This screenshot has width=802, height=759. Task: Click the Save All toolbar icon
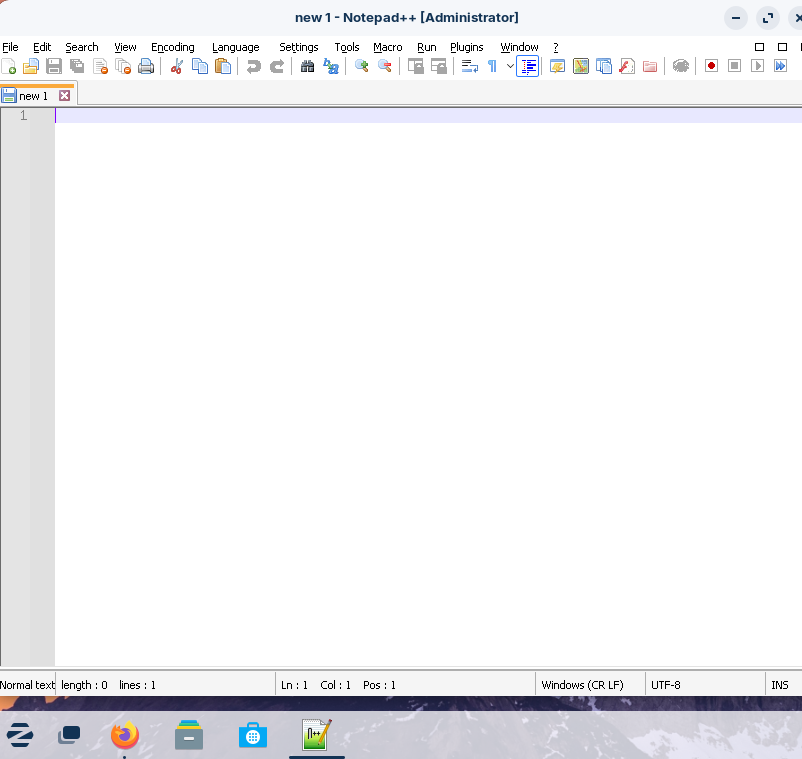click(77, 66)
